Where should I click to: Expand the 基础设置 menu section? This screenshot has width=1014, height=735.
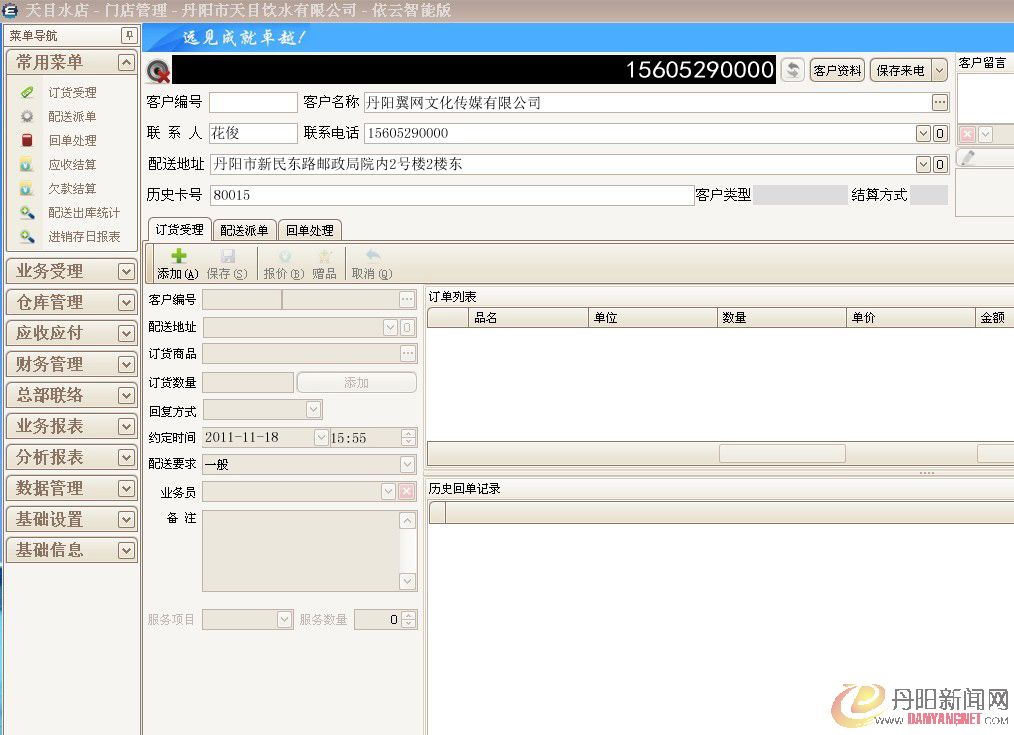127,520
